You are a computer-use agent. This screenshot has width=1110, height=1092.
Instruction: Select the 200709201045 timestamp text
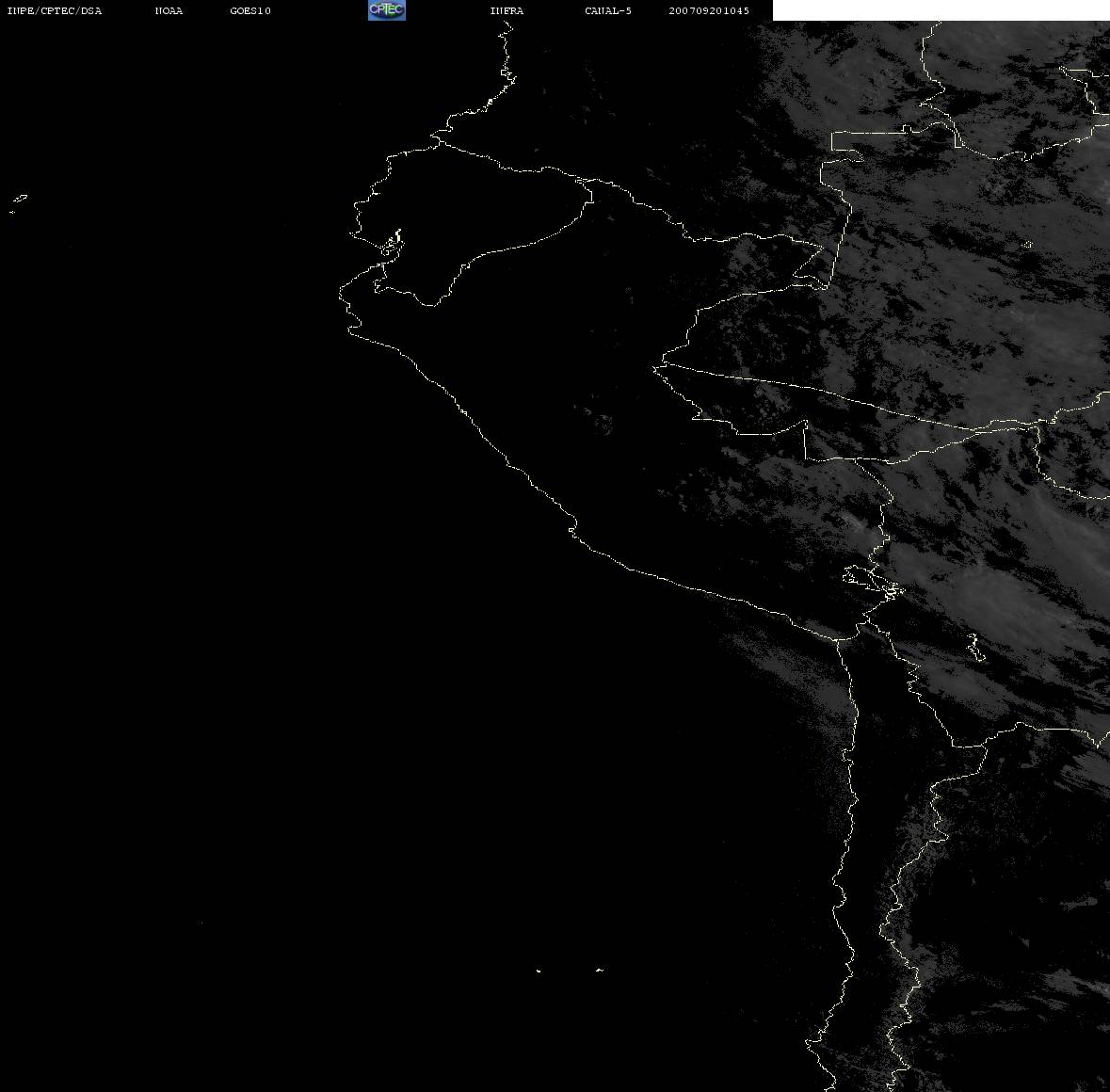709,10
